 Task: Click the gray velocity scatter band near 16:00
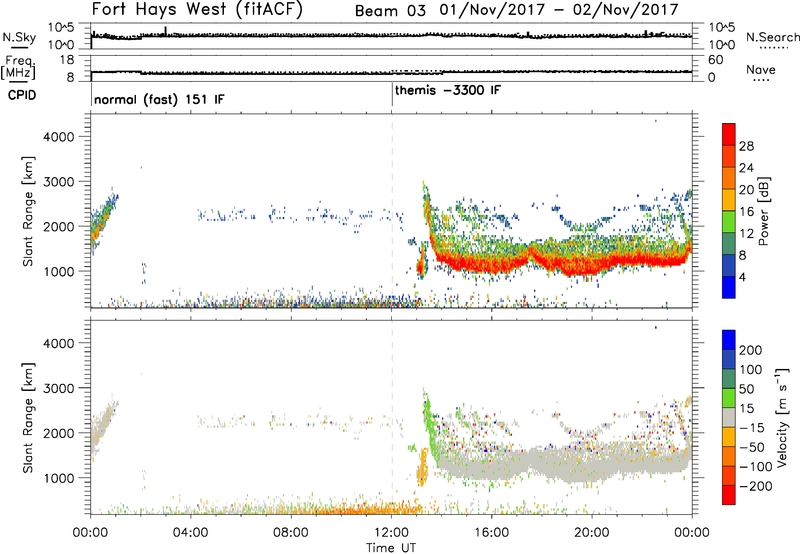[491, 465]
